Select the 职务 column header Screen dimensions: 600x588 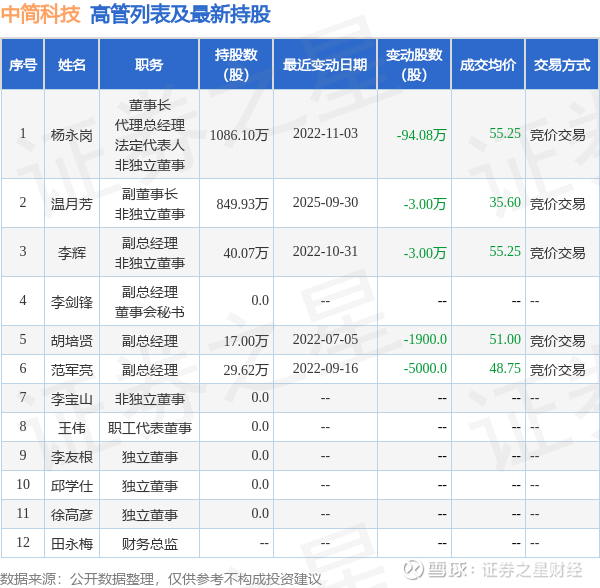click(x=149, y=64)
